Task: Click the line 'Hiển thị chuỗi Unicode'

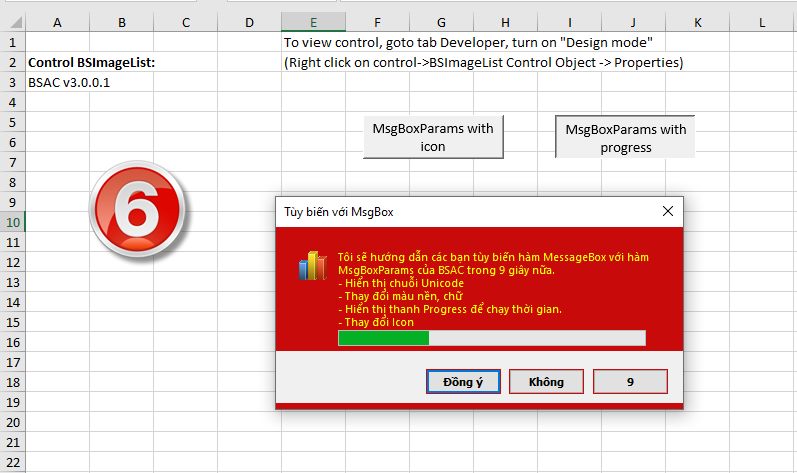Action: coord(401,283)
